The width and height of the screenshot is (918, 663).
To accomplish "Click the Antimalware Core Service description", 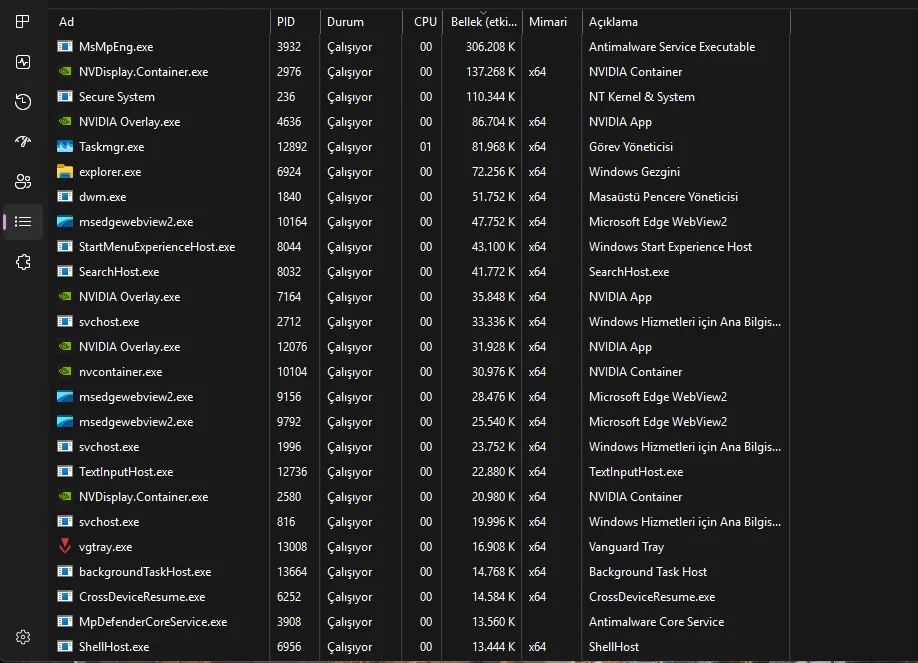I will pyautogui.click(x=656, y=621).
